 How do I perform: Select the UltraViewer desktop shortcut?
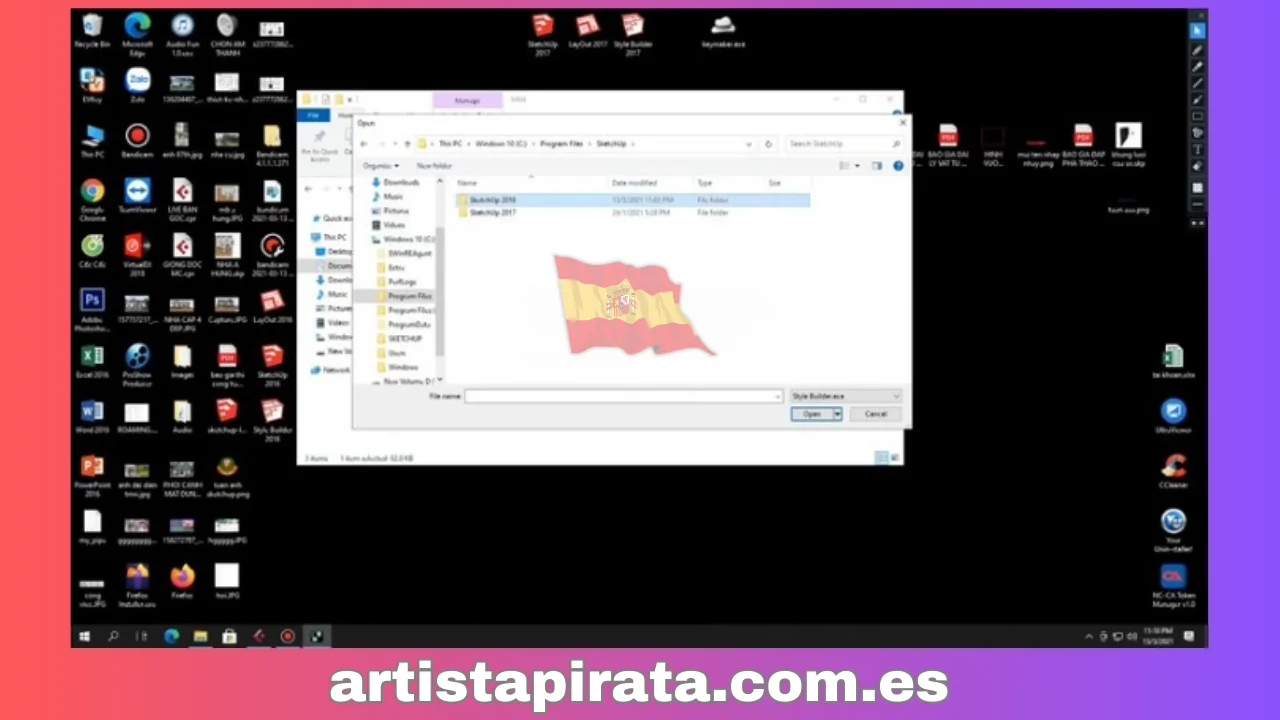(1173, 415)
